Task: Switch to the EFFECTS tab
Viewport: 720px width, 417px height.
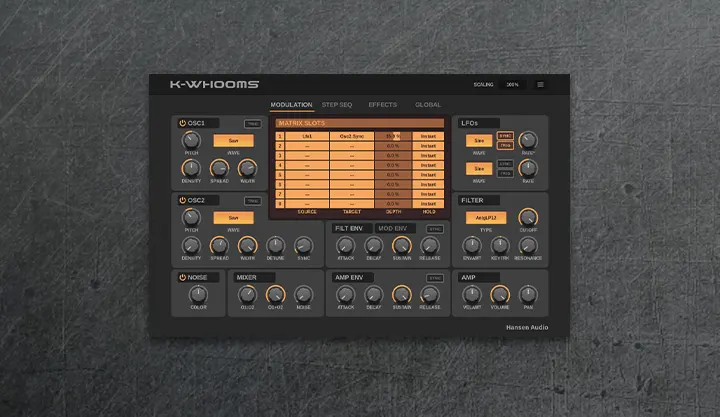Action: tap(382, 104)
